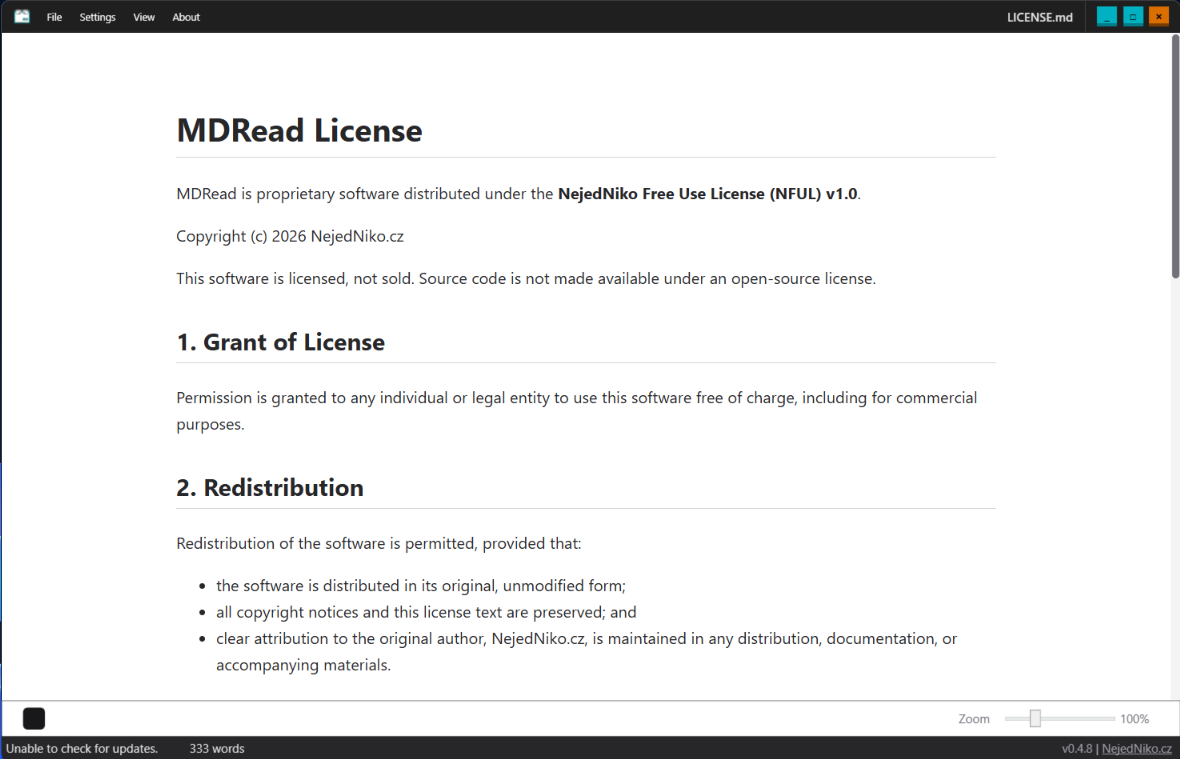
Task: Open the About menu
Action: coord(186,17)
